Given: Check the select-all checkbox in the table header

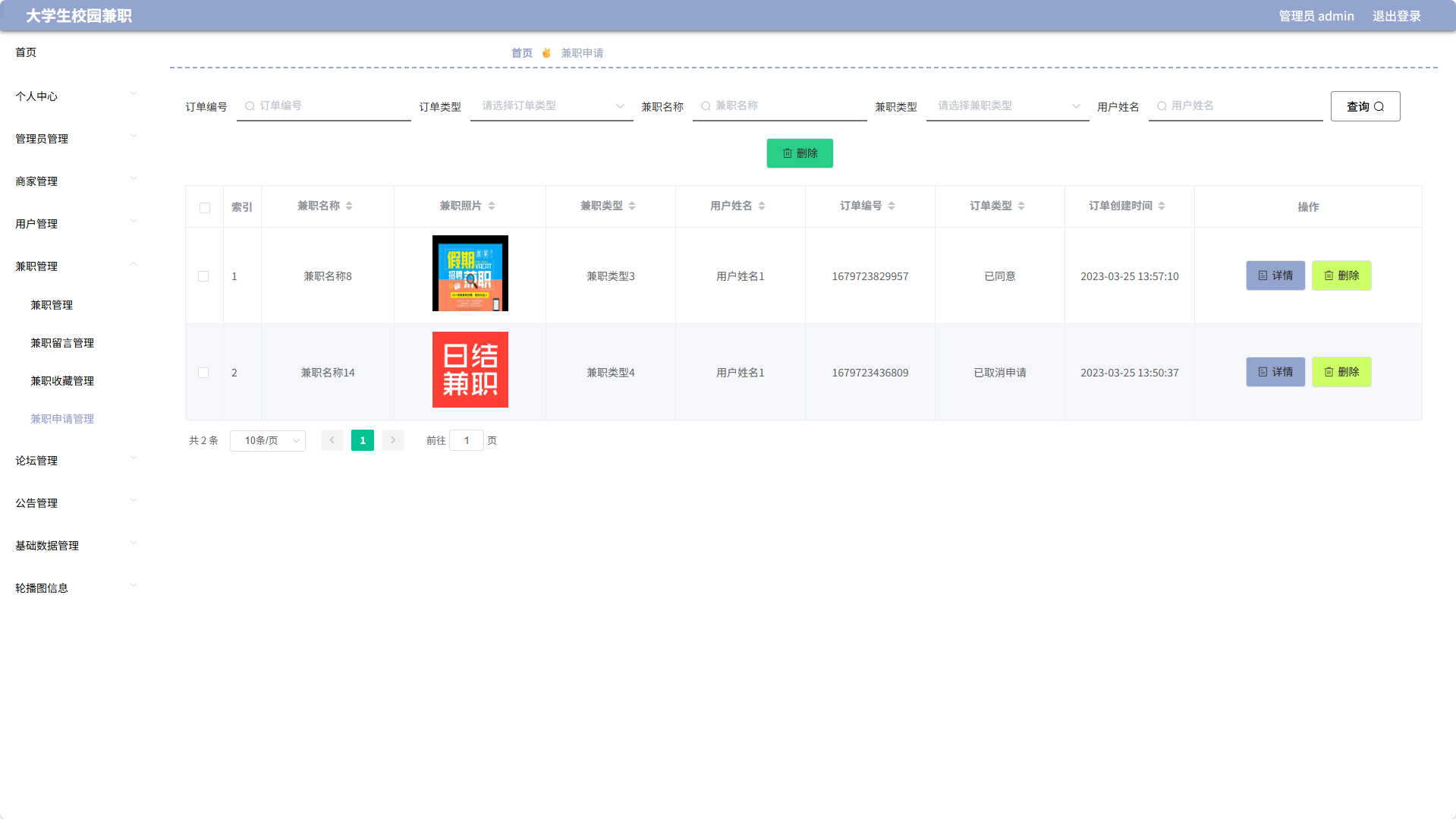Looking at the screenshot, I should (203, 206).
